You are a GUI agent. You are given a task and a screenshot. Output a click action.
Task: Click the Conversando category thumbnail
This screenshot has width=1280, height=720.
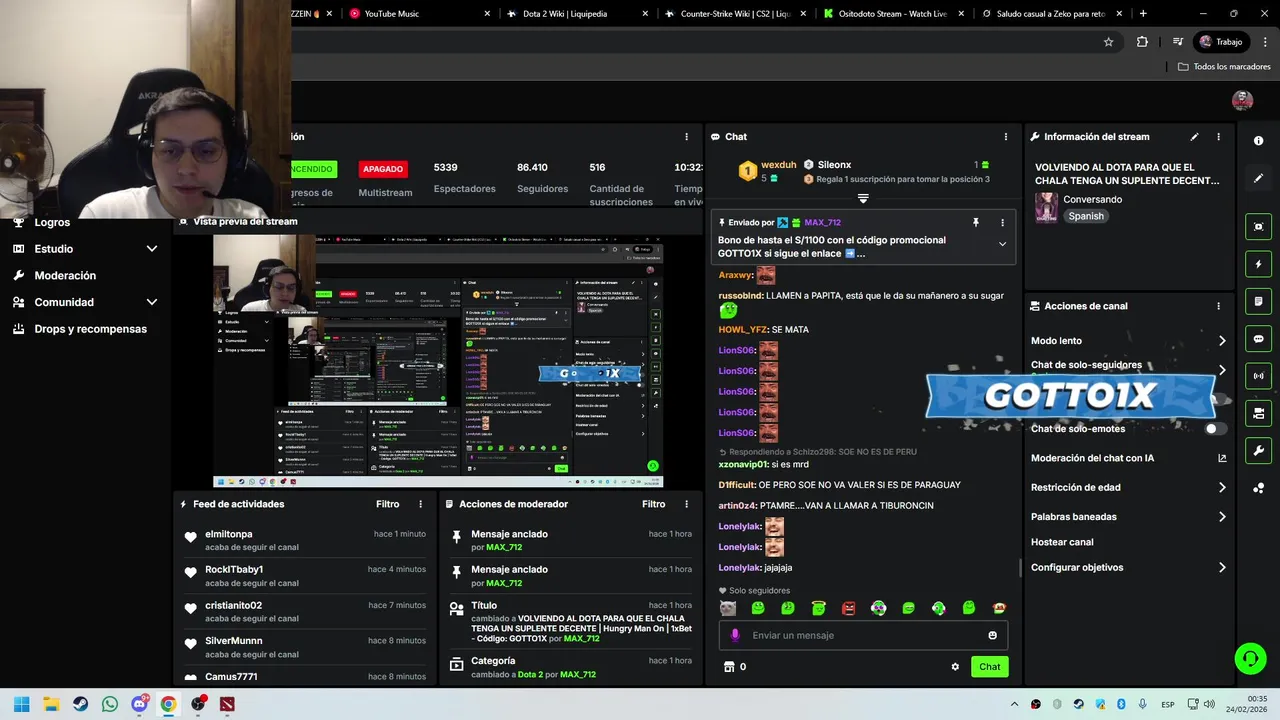(x=1046, y=207)
